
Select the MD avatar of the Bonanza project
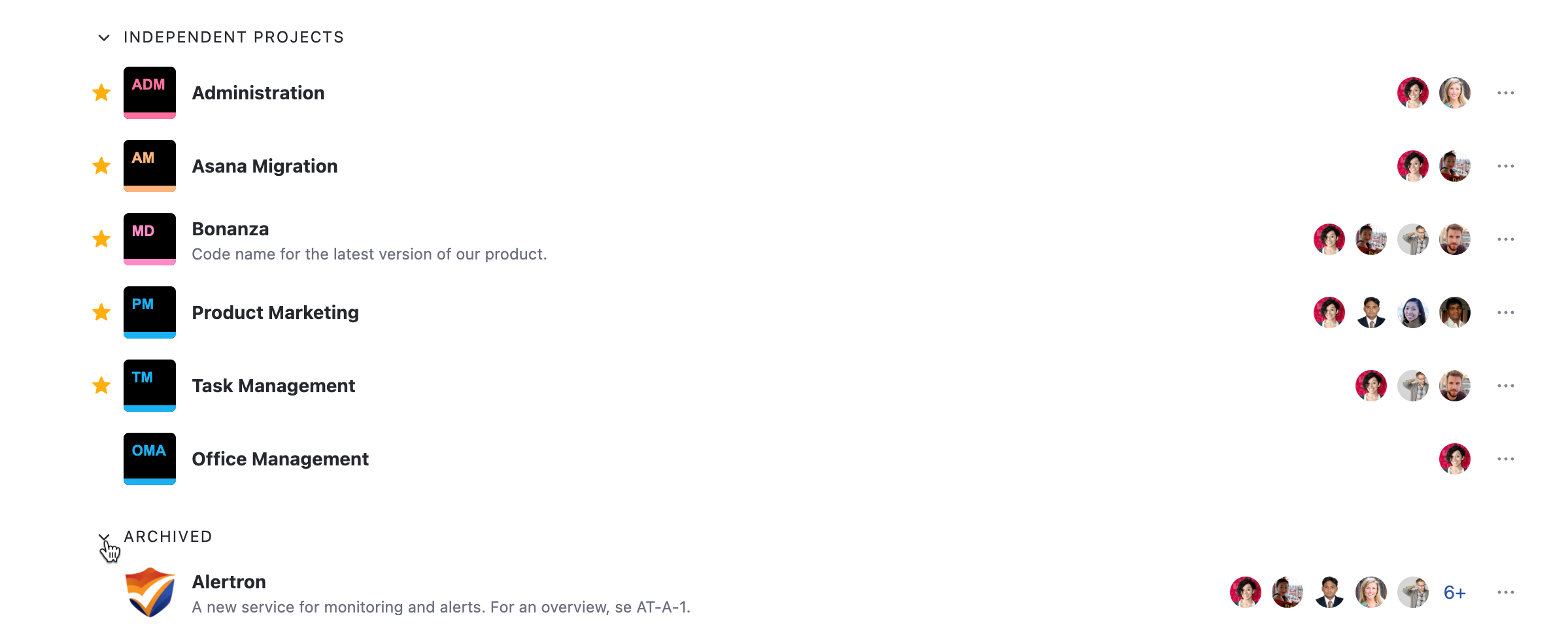tap(149, 239)
